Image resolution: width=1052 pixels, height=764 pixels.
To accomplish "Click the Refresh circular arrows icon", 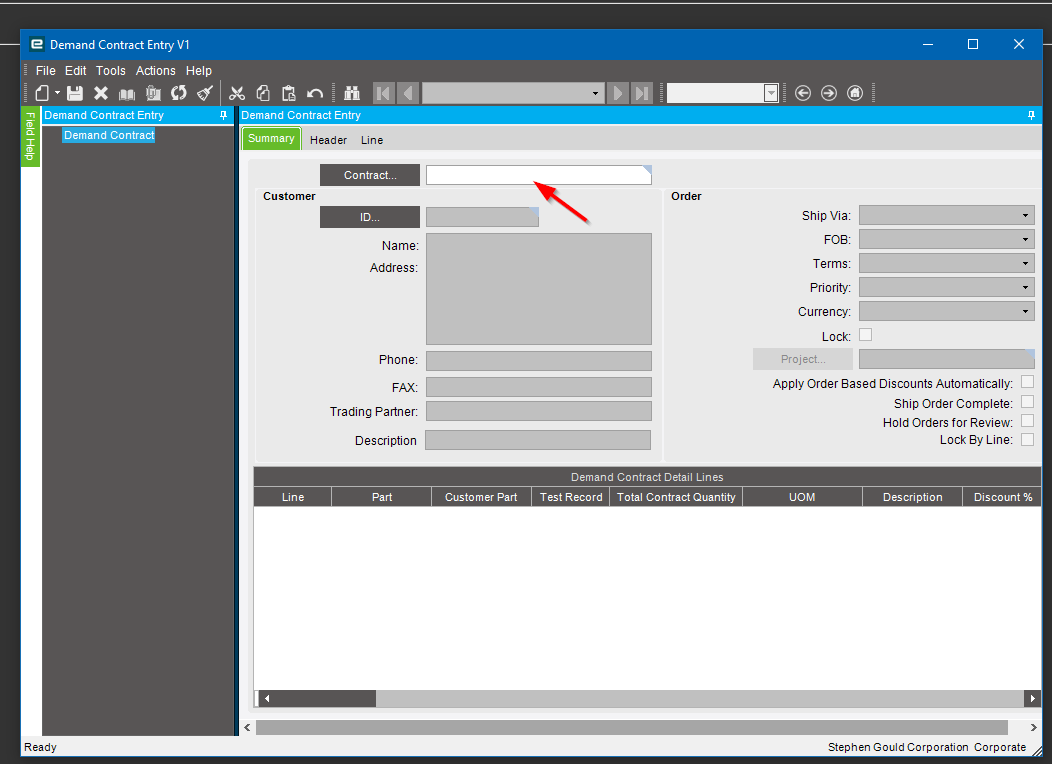I will pos(178,93).
